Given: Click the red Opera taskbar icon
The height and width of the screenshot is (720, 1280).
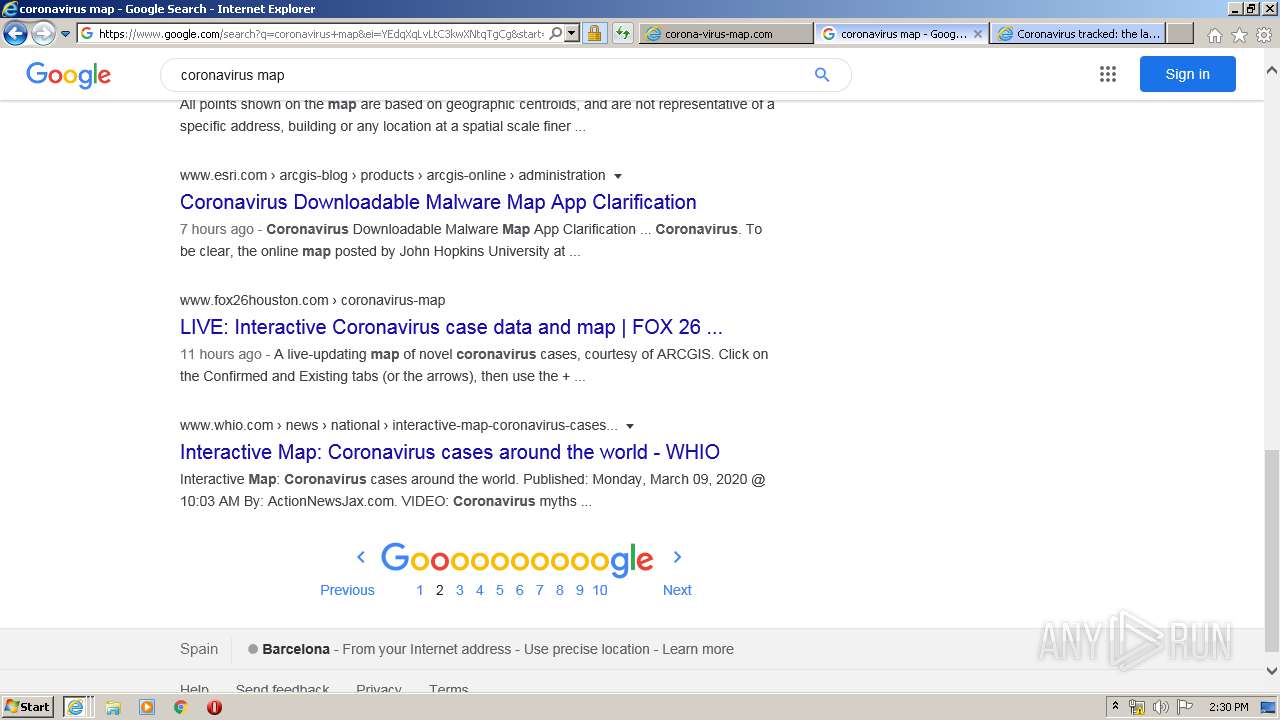Looking at the screenshot, I should (214, 707).
